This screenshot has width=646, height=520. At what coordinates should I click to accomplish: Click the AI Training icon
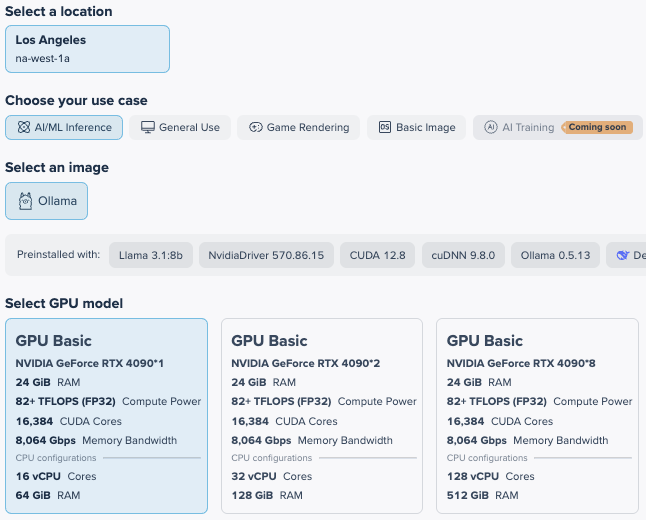click(x=490, y=128)
